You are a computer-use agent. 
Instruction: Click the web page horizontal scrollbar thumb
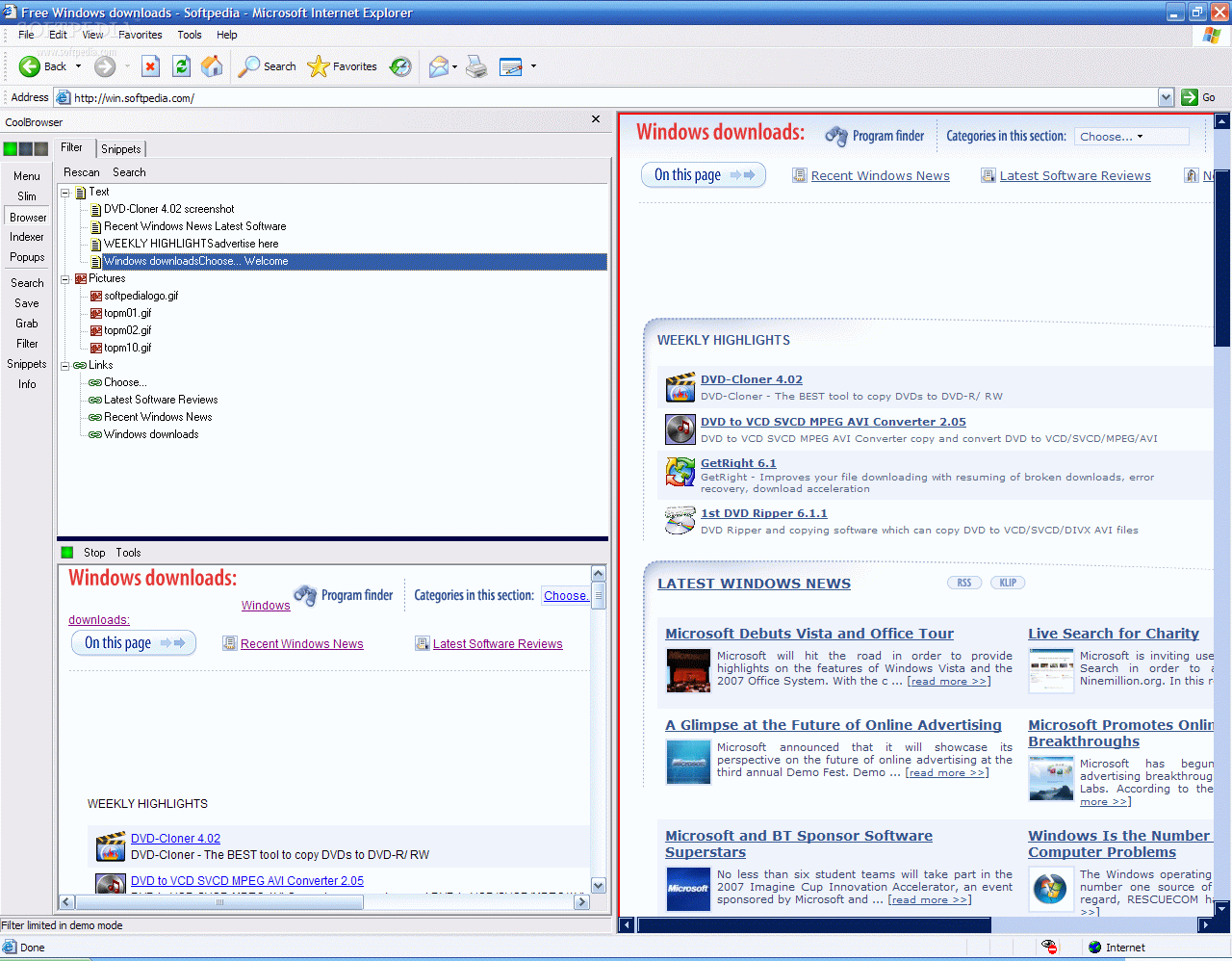814,925
